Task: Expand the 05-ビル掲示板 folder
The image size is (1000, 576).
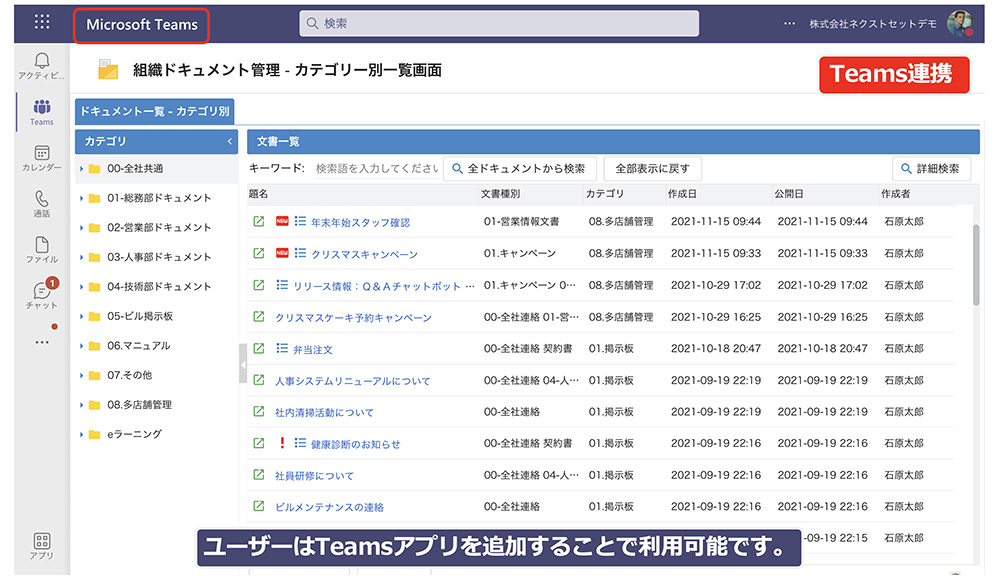Action: click(82, 316)
